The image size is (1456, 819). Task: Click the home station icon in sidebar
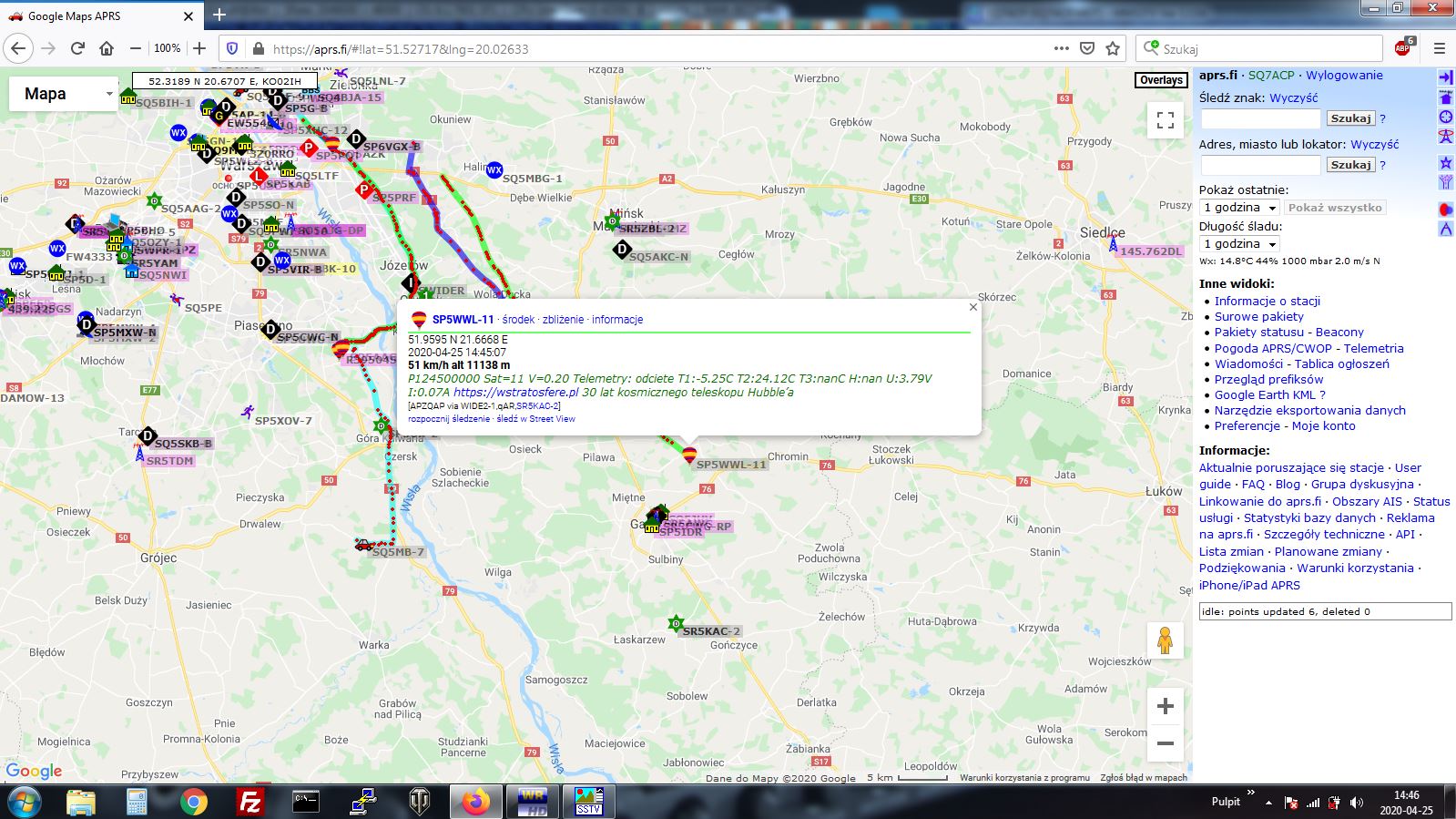[1445, 97]
